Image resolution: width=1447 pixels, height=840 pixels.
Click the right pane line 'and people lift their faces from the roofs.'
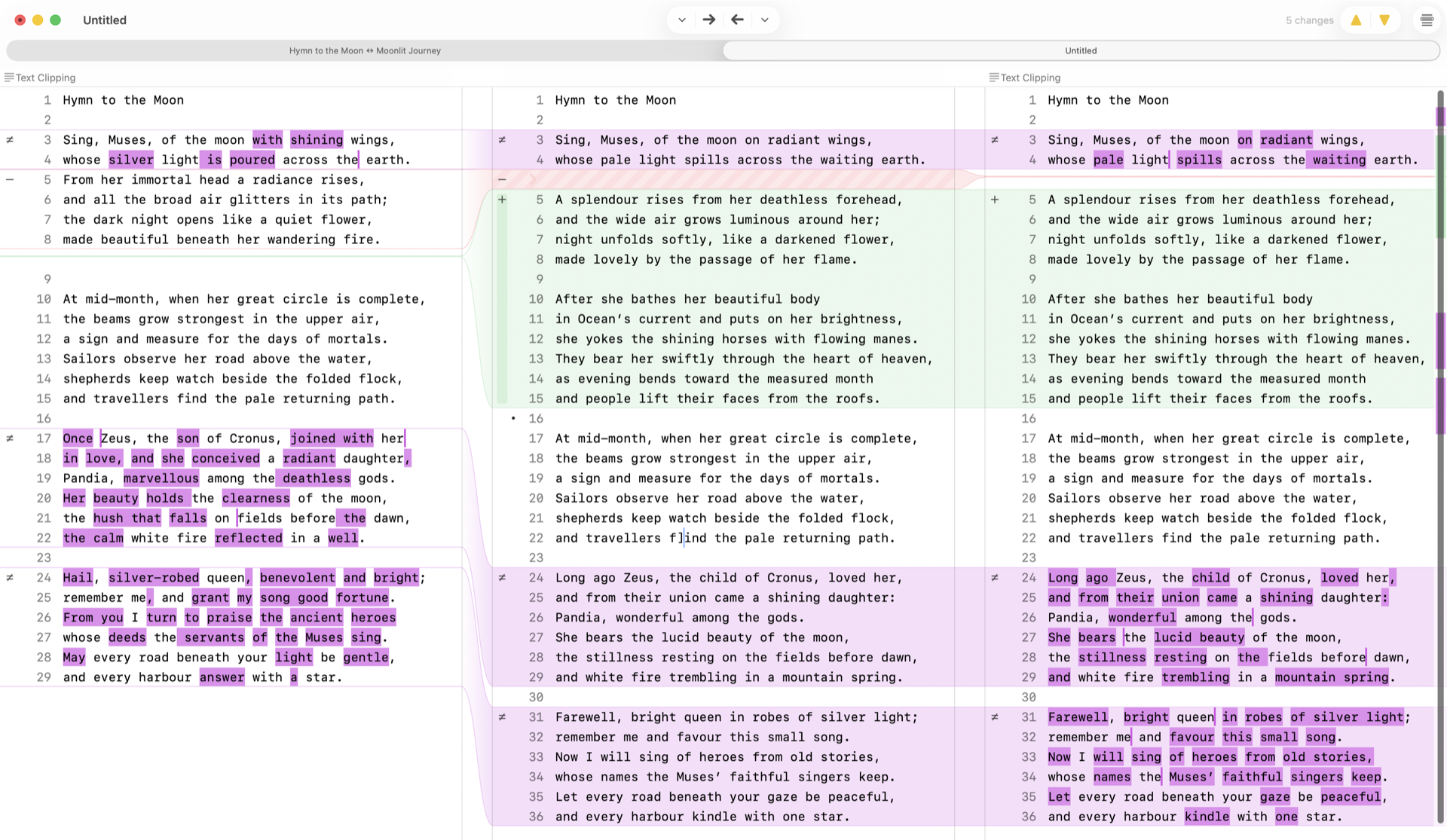pyautogui.click(x=1210, y=399)
